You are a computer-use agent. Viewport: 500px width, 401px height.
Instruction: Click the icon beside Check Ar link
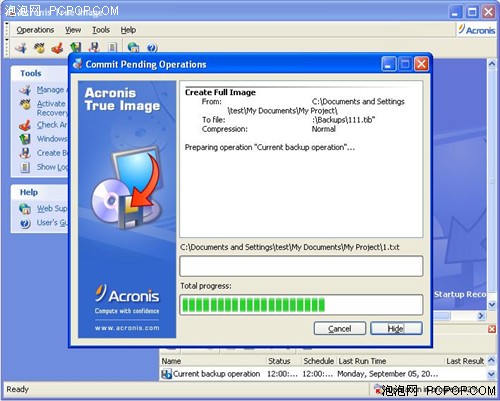click(25, 125)
